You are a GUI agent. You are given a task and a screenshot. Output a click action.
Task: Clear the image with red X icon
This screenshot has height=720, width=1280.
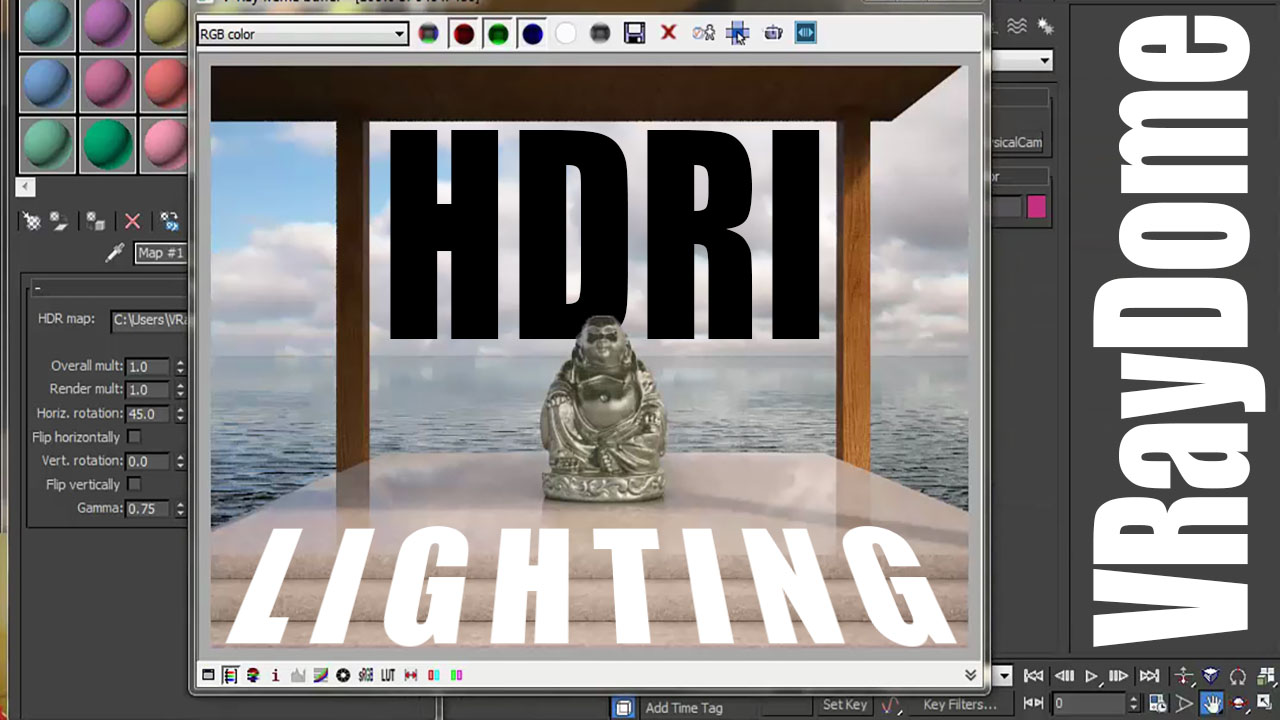click(x=668, y=33)
